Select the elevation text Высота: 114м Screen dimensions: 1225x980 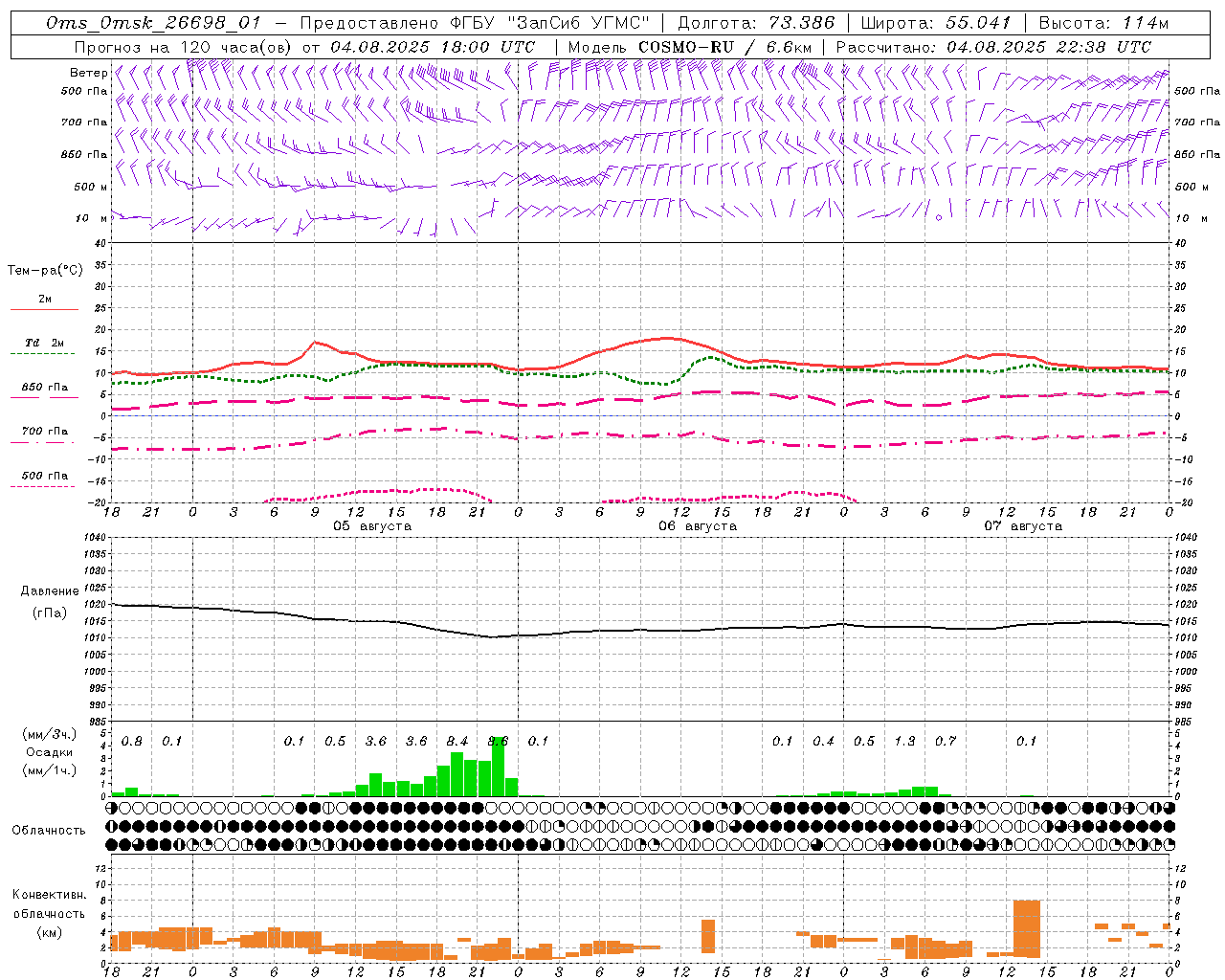click(x=1103, y=23)
